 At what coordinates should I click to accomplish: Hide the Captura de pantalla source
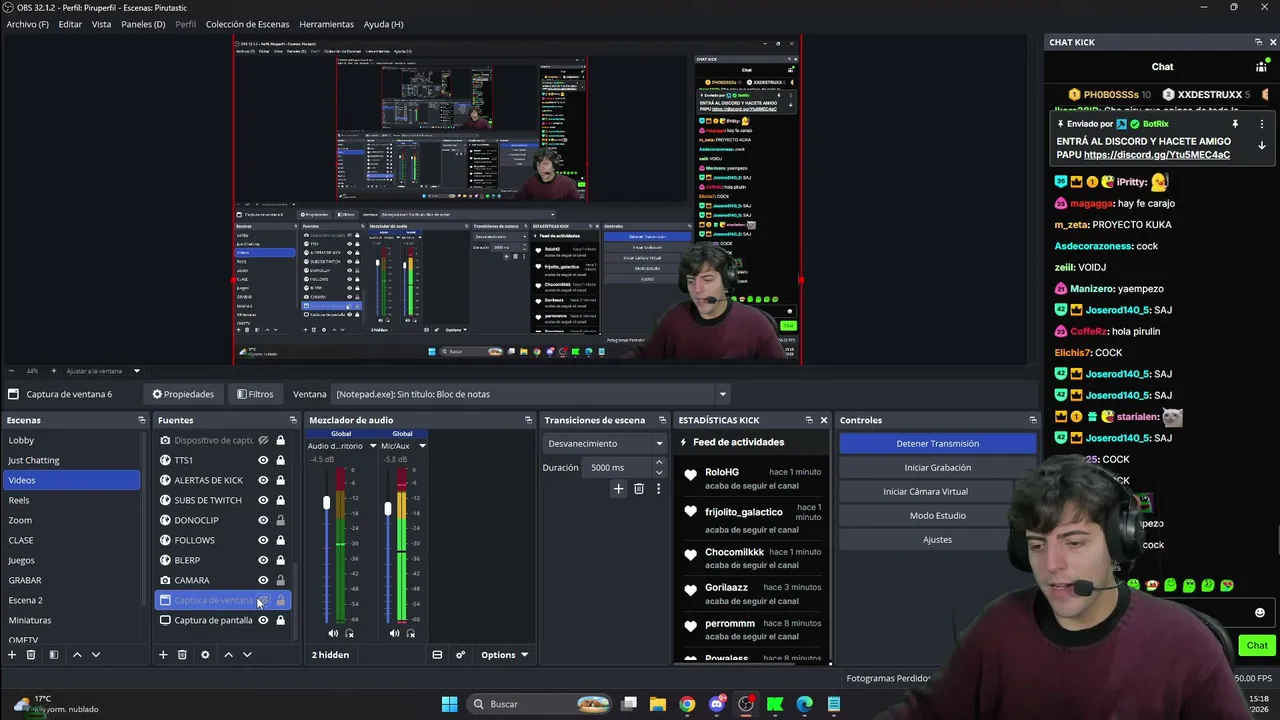tap(263, 620)
